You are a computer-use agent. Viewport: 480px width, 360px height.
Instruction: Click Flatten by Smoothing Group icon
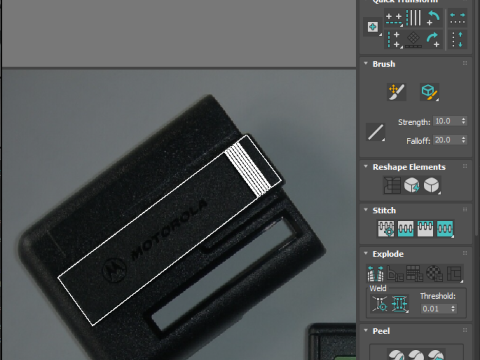pos(415,274)
